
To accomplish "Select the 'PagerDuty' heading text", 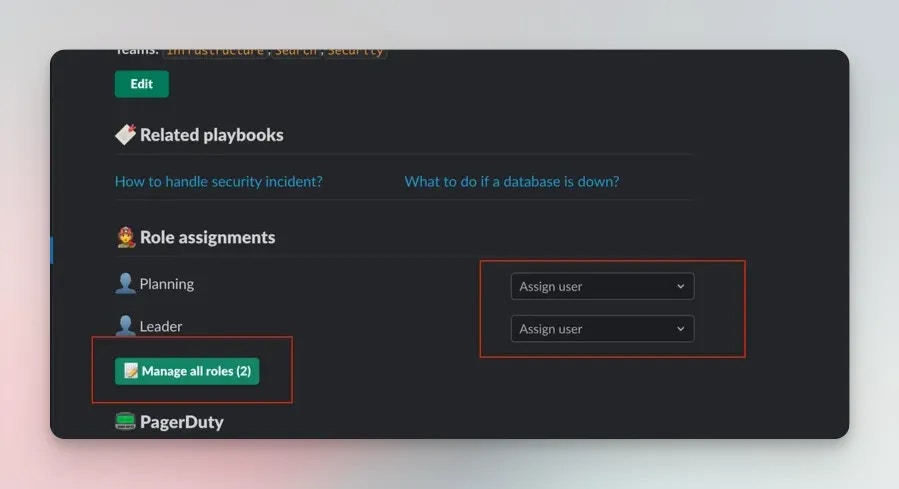I will pyautogui.click(x=182, y=422).
